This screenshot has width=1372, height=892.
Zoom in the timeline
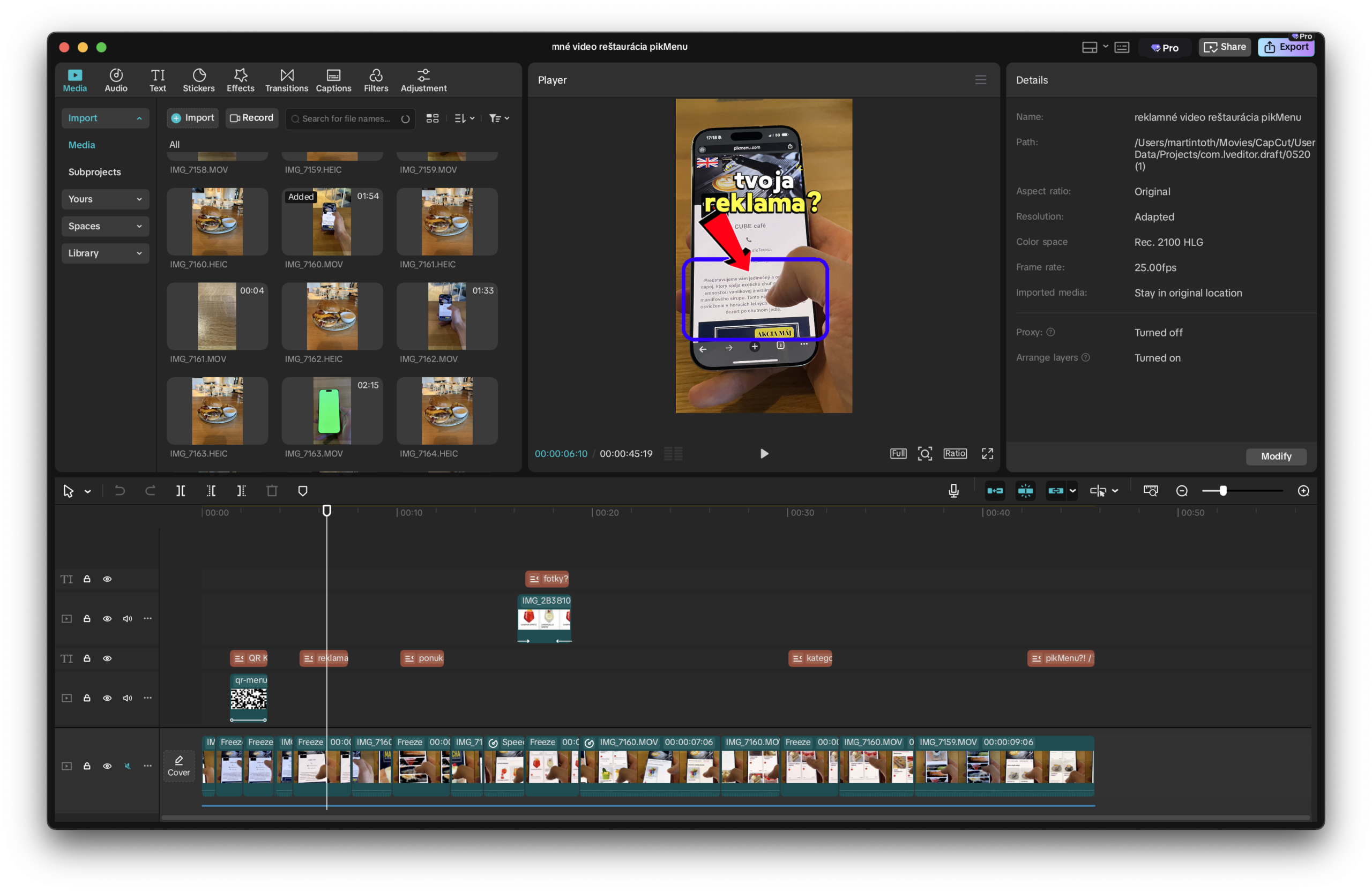pos(1303,491)
